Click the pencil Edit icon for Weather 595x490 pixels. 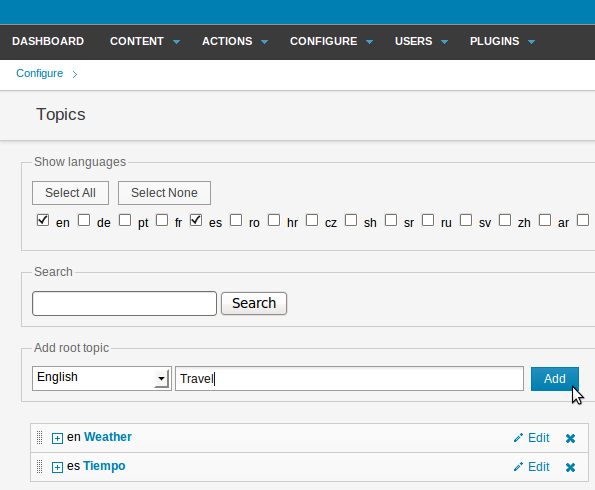(518, 438)
